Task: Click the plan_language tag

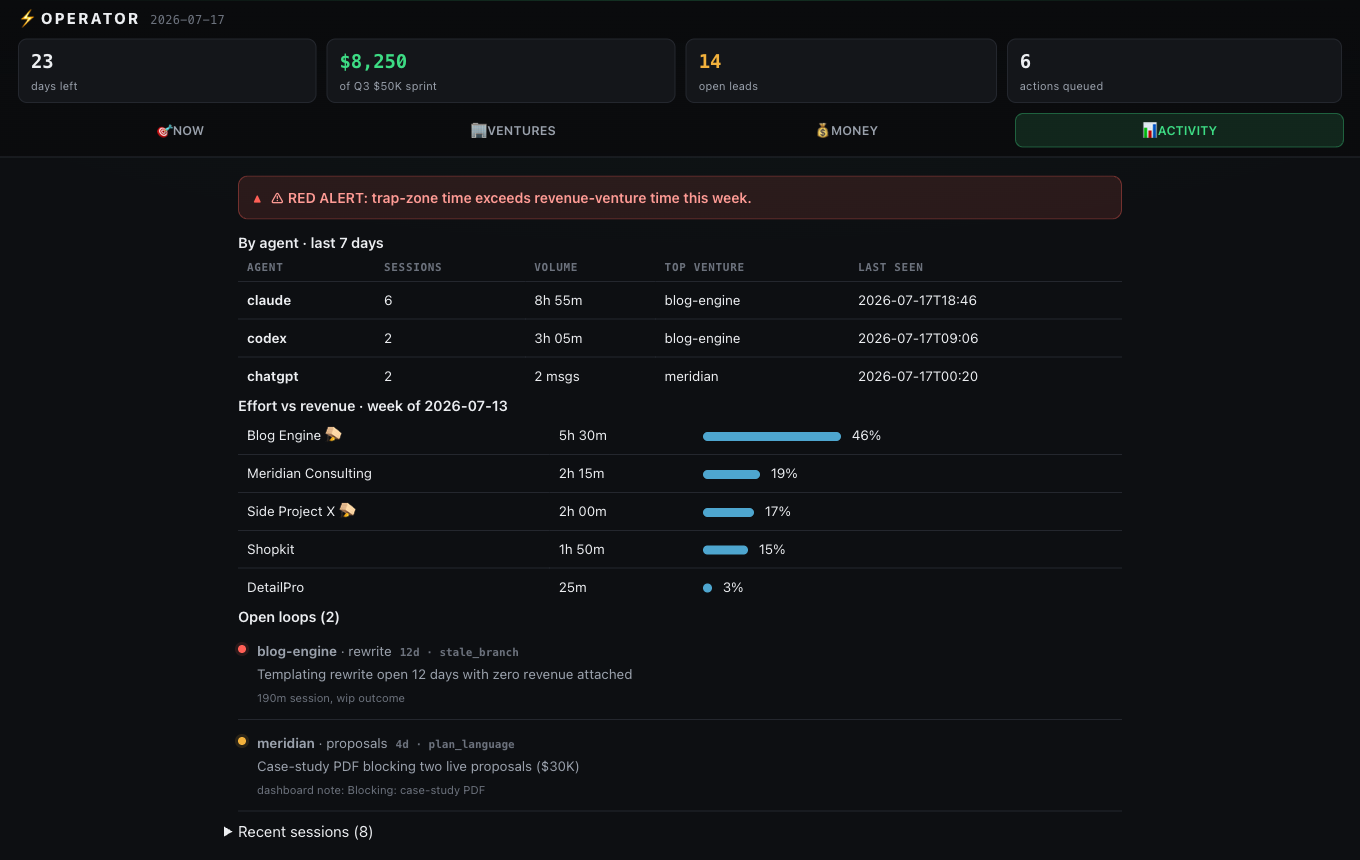Action: 471,744
